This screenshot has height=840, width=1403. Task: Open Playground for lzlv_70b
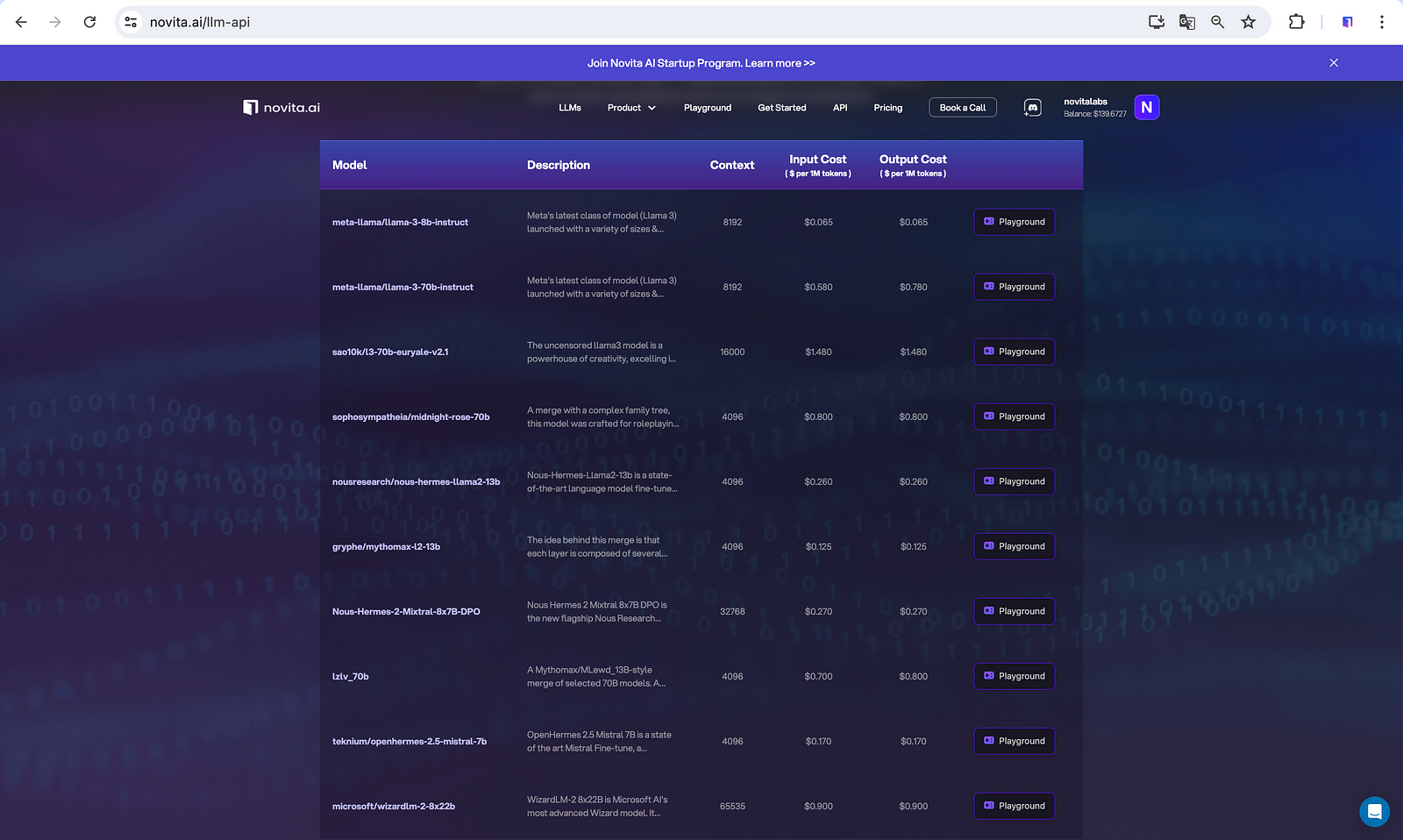click(x=1015, y=676)
